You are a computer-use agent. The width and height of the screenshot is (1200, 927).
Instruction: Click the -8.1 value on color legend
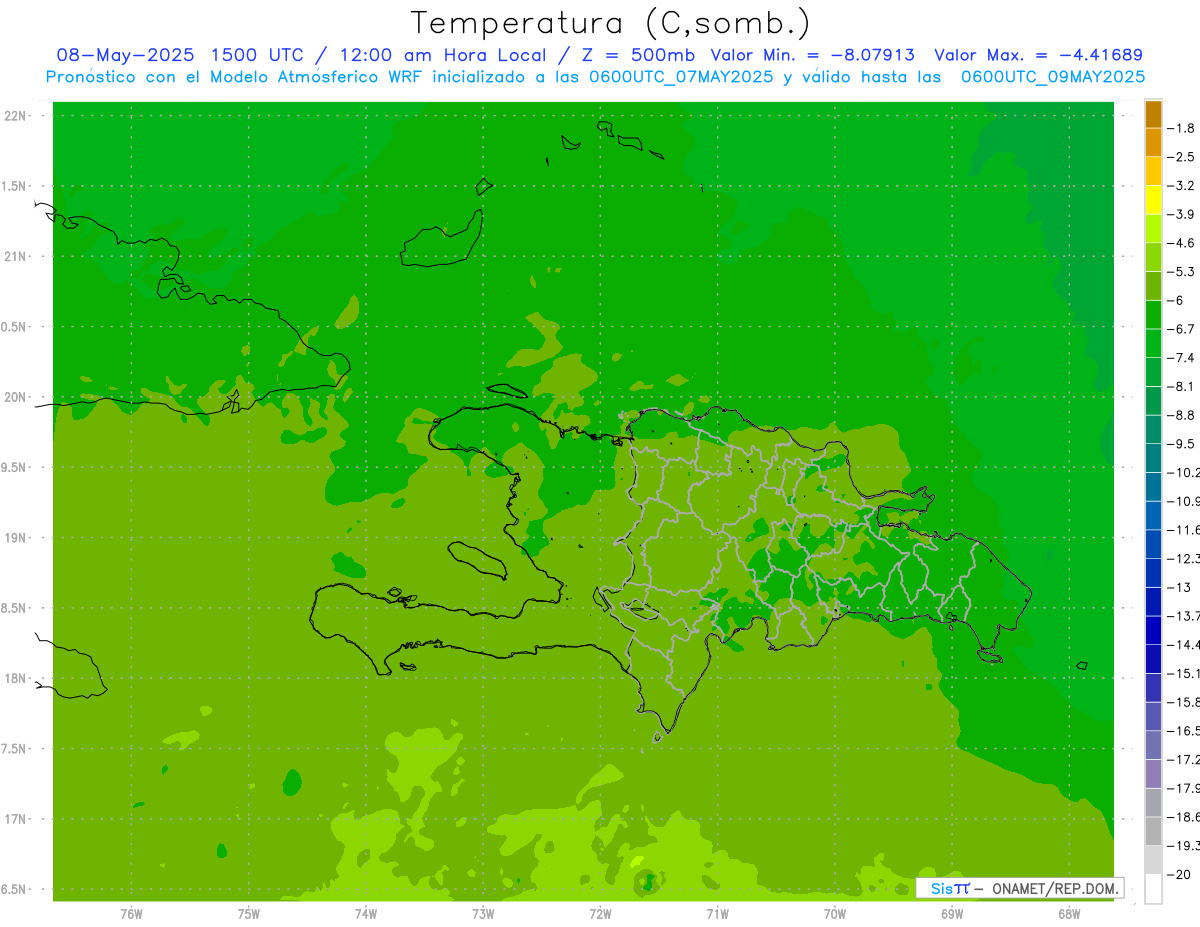[1182, 386]
